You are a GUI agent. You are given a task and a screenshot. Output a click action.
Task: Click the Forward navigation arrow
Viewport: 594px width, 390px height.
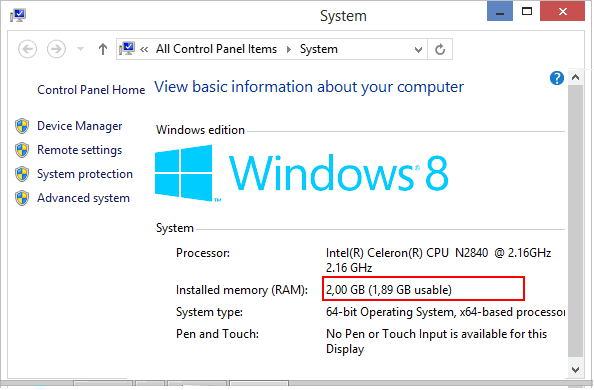(56, 49)
